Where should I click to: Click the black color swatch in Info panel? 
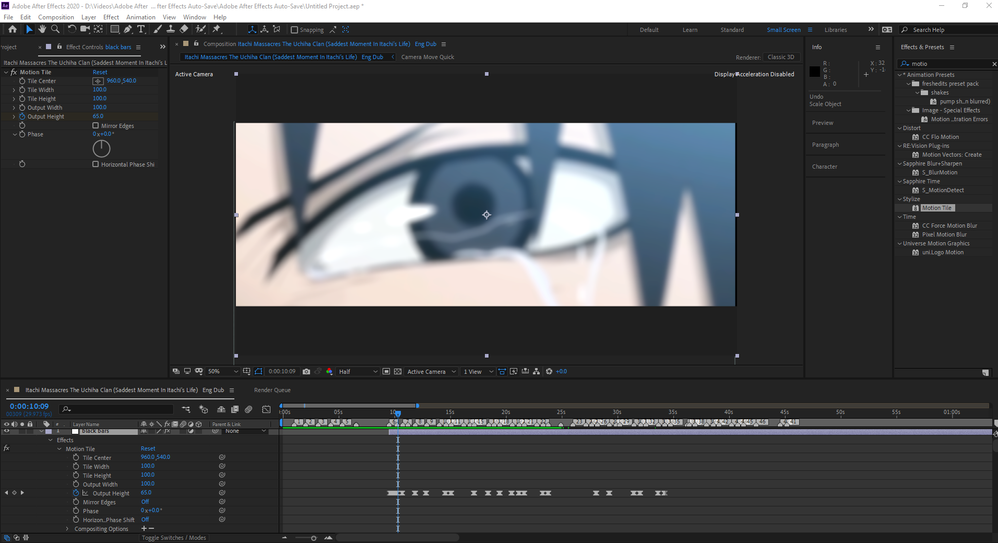815,71
